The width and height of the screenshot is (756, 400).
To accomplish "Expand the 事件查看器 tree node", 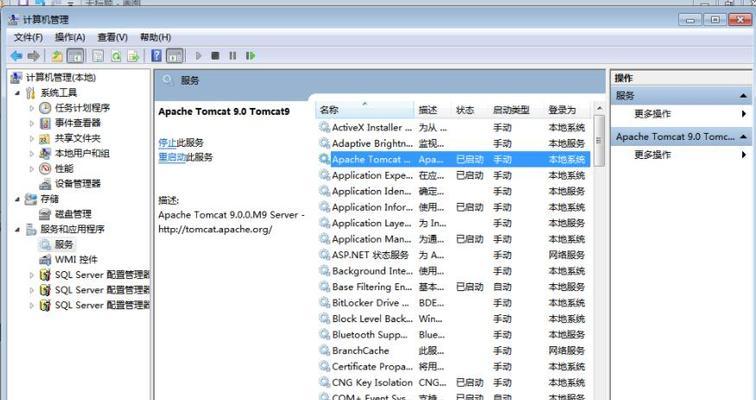I will click(32, 123).
